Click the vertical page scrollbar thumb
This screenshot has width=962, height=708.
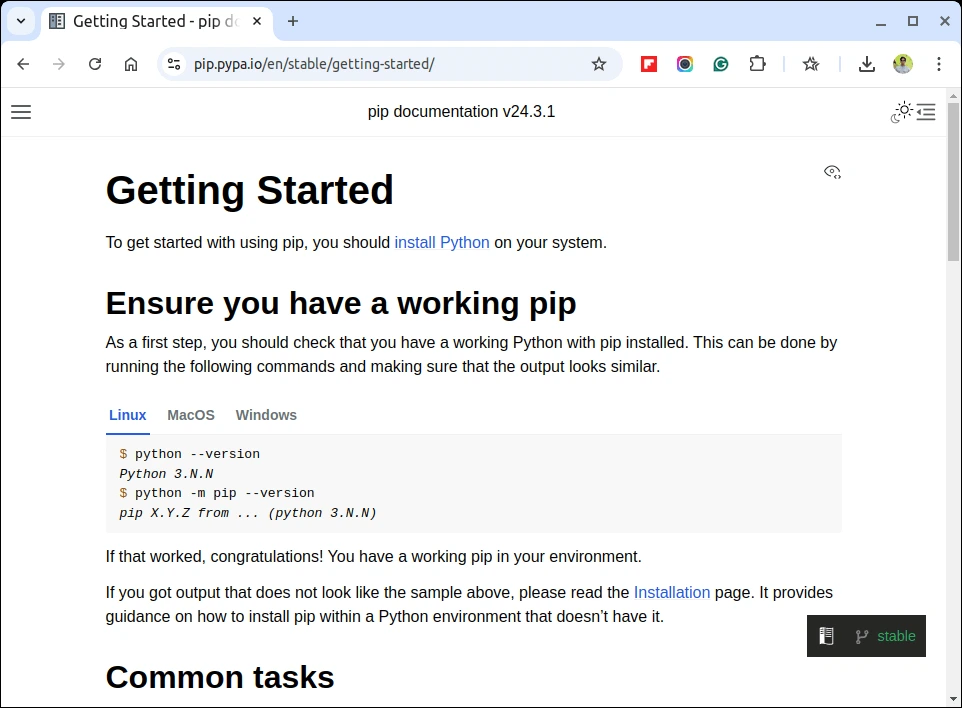pos(953,182)
